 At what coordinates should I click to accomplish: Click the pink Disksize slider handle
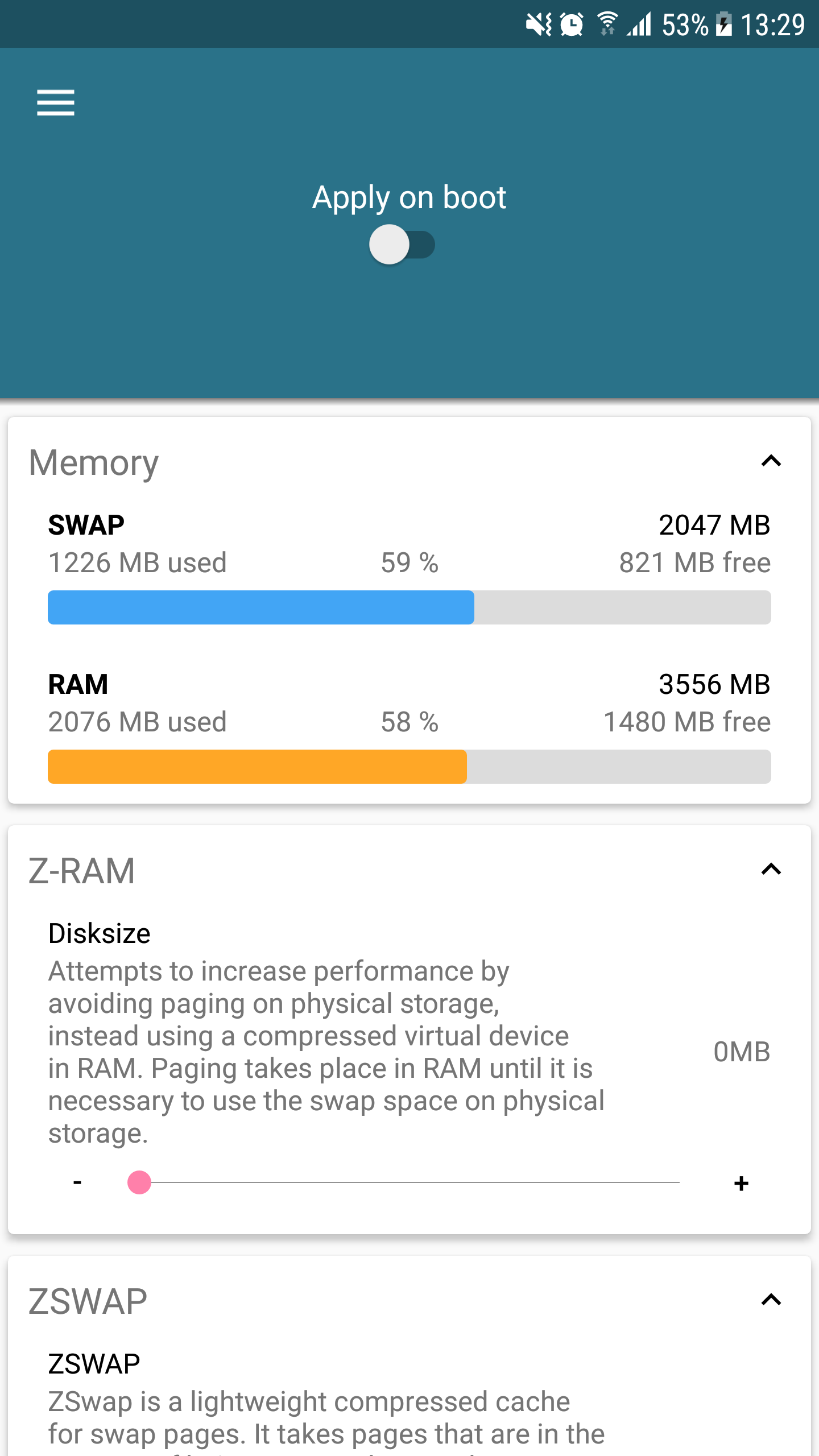point(139,1182)
